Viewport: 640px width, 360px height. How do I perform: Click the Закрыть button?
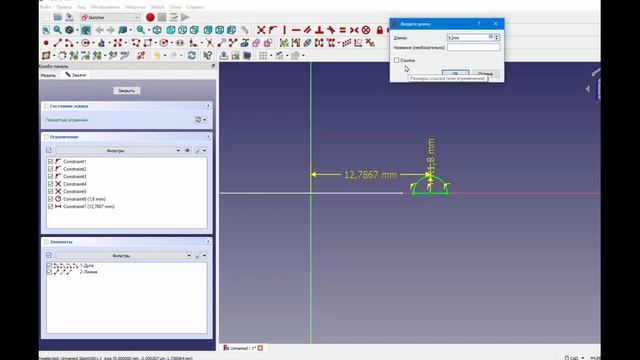[127, 91]
